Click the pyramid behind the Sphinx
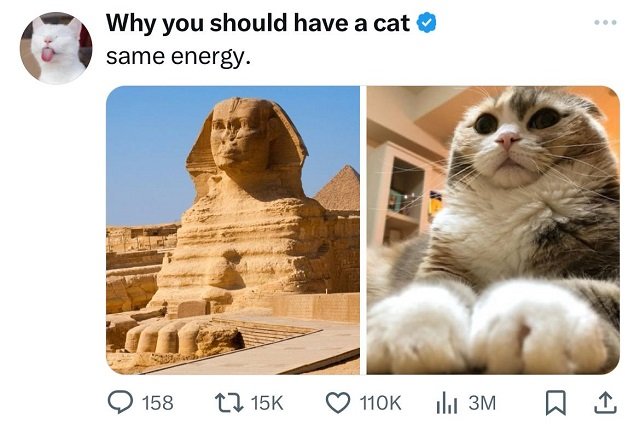Image resolution: width=640 pixels, height=431 pixels. [338, 189]
